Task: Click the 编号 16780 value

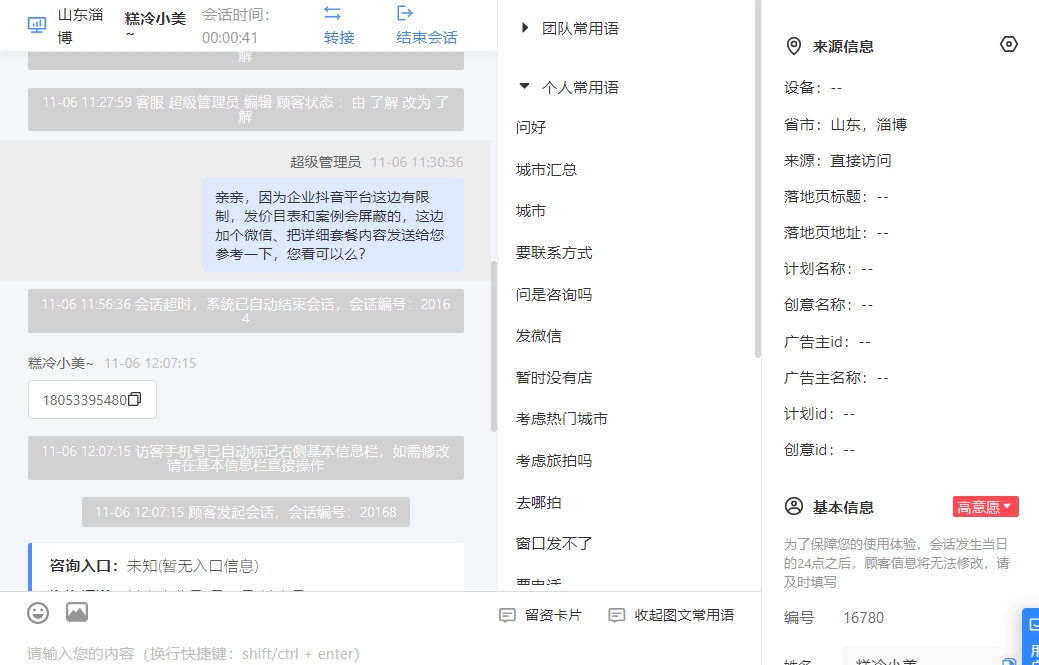Action: coord(863,617)
